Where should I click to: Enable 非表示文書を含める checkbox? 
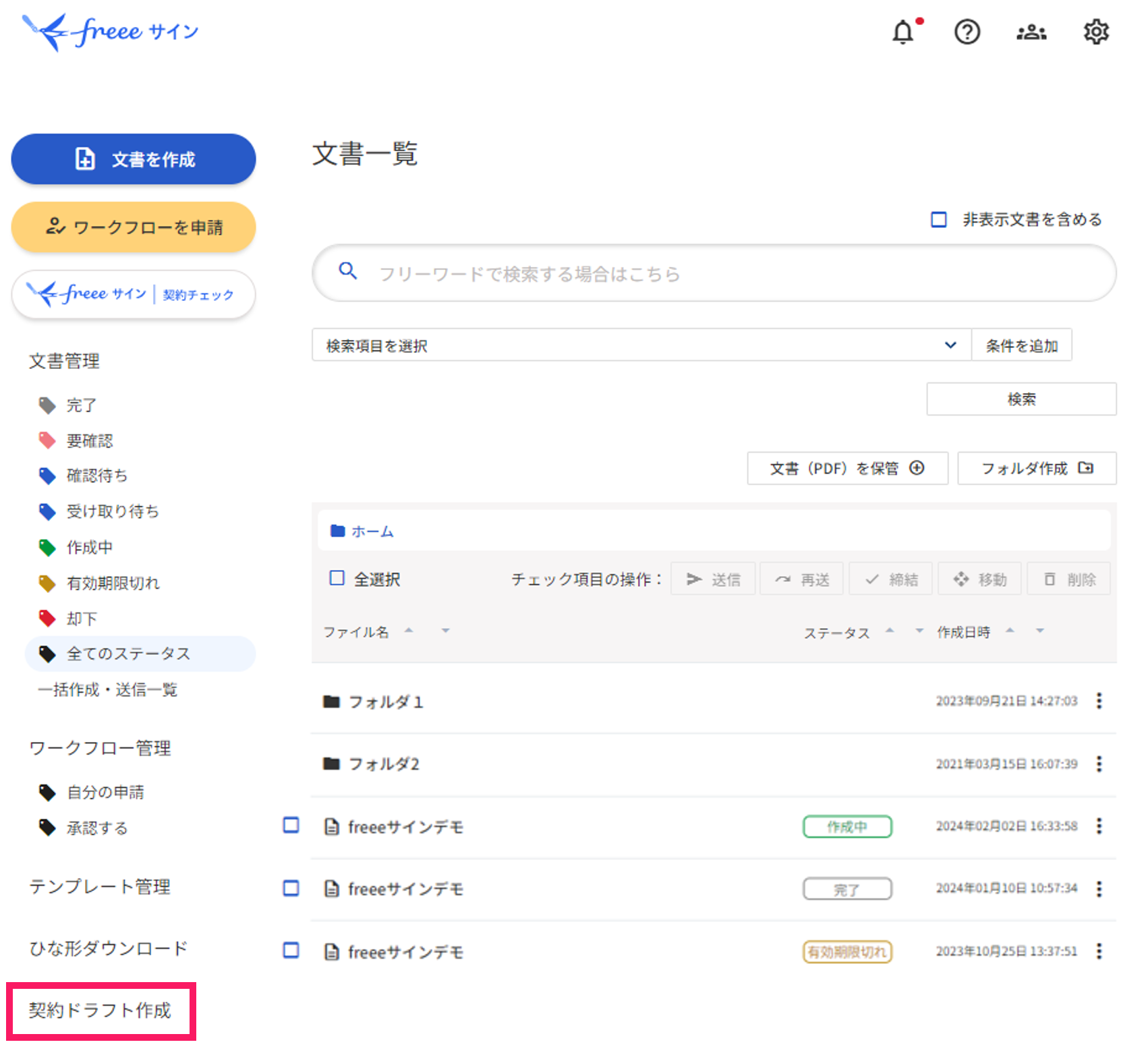(939, 219)
